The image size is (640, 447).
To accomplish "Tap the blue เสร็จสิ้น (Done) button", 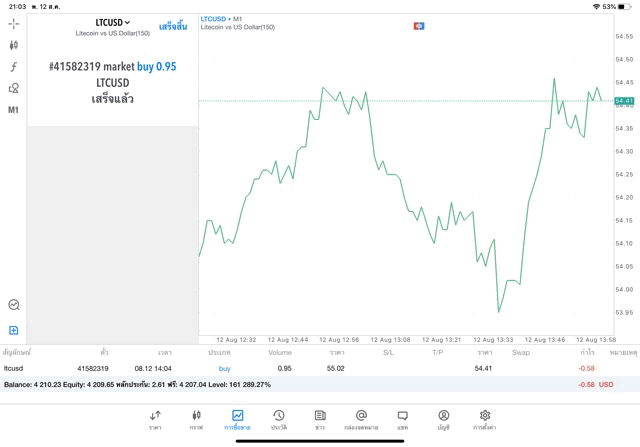I will click(173, 26).
